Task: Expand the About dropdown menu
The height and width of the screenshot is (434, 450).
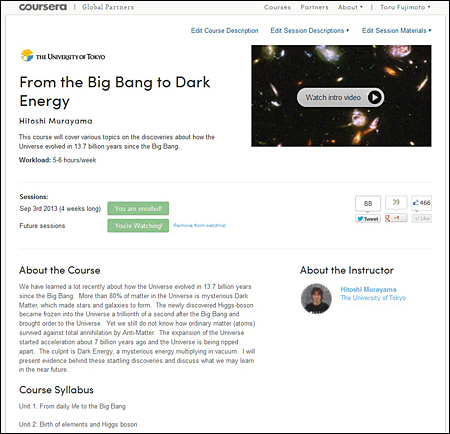Action: pos(350,7)
